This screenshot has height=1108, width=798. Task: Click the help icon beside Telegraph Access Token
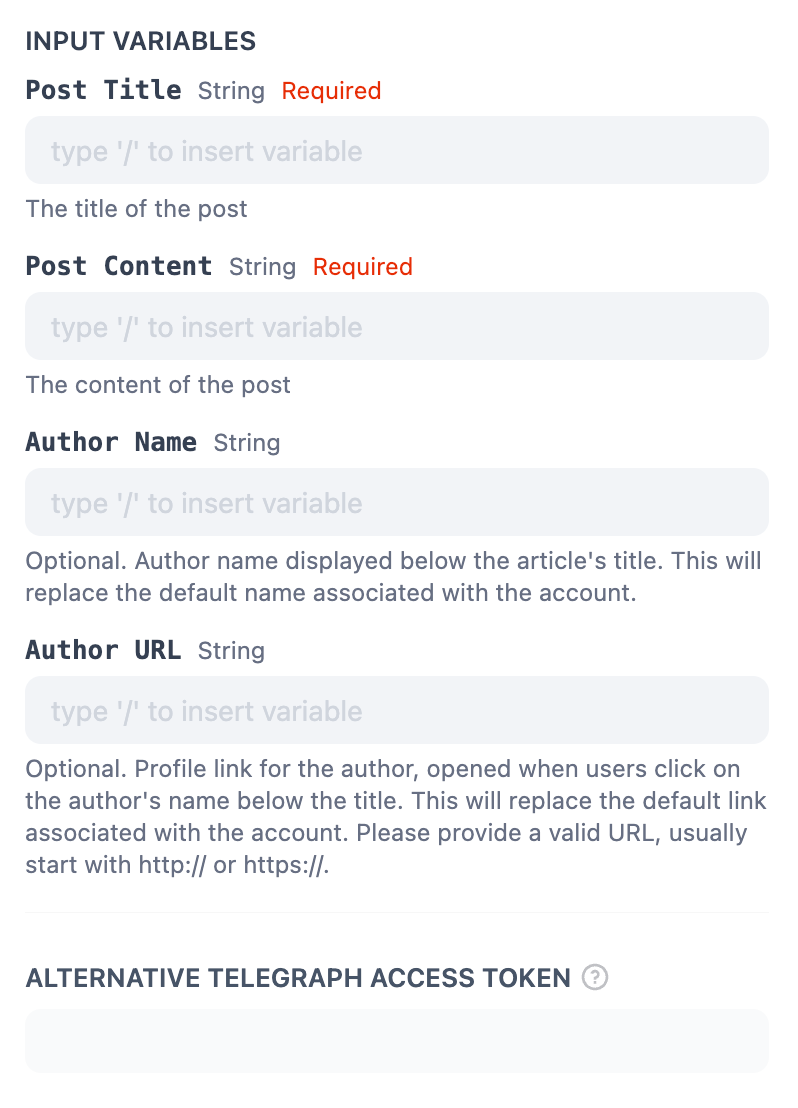click(x=595, y=977)
